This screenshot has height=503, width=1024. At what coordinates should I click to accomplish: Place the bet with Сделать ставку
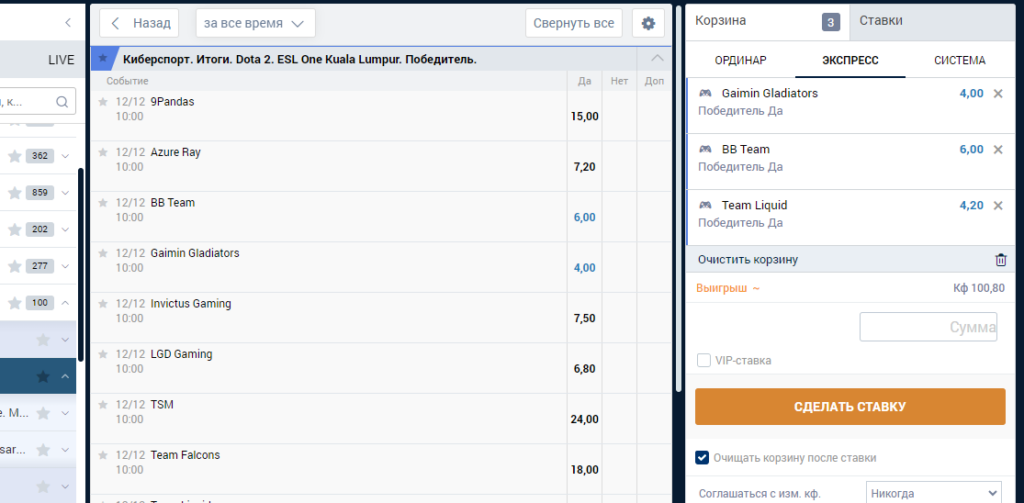tap(850, 407)
